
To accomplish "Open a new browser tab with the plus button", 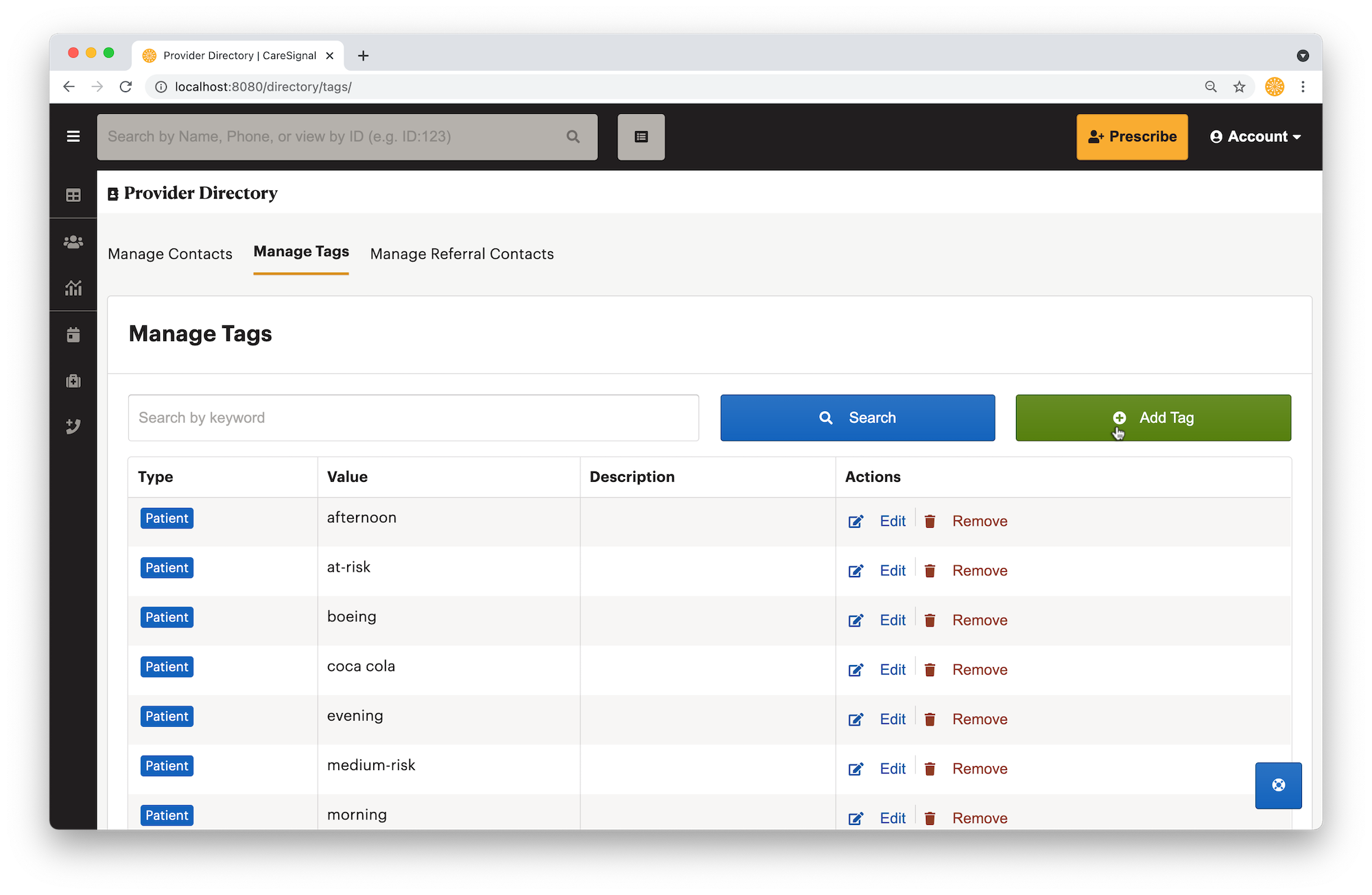I will coord(364,56).
